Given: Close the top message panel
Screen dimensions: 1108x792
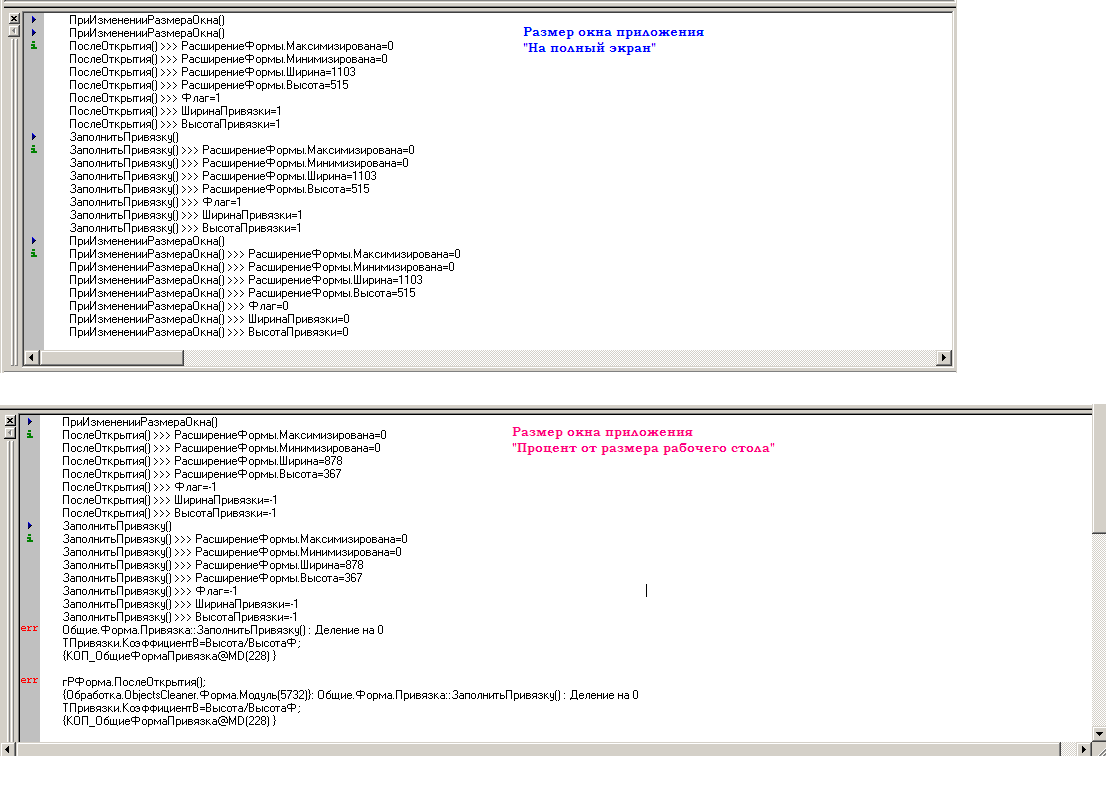Looking at the screenshot, I should 13,19.
